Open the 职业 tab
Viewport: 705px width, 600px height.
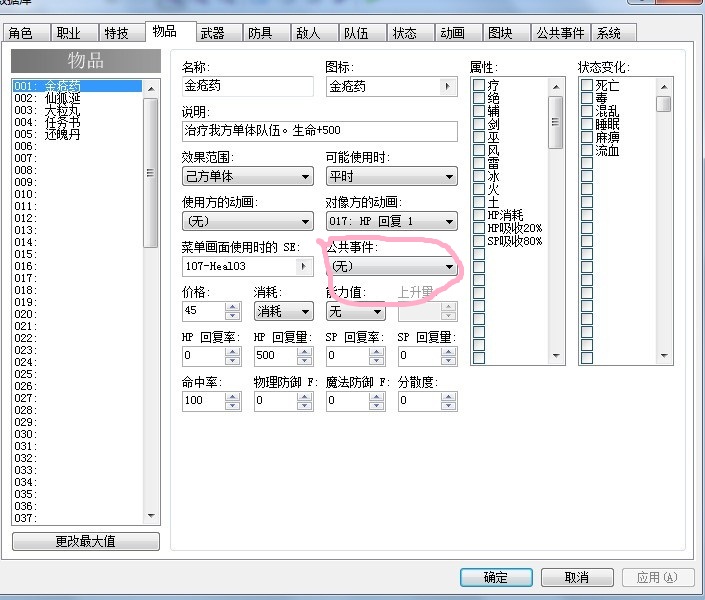74,33
